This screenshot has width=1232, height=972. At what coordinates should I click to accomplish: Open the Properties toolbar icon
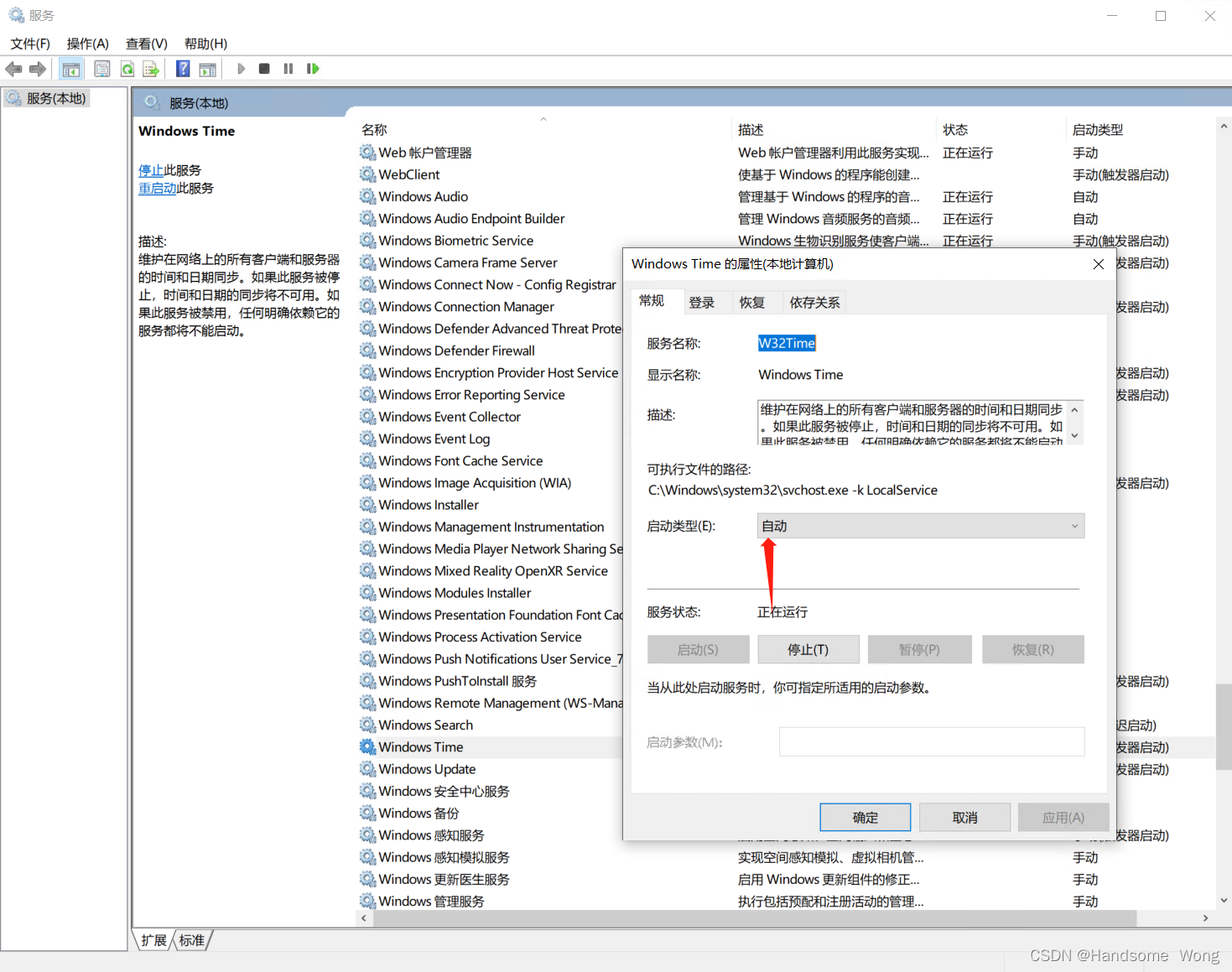click(x=101, y=69)
